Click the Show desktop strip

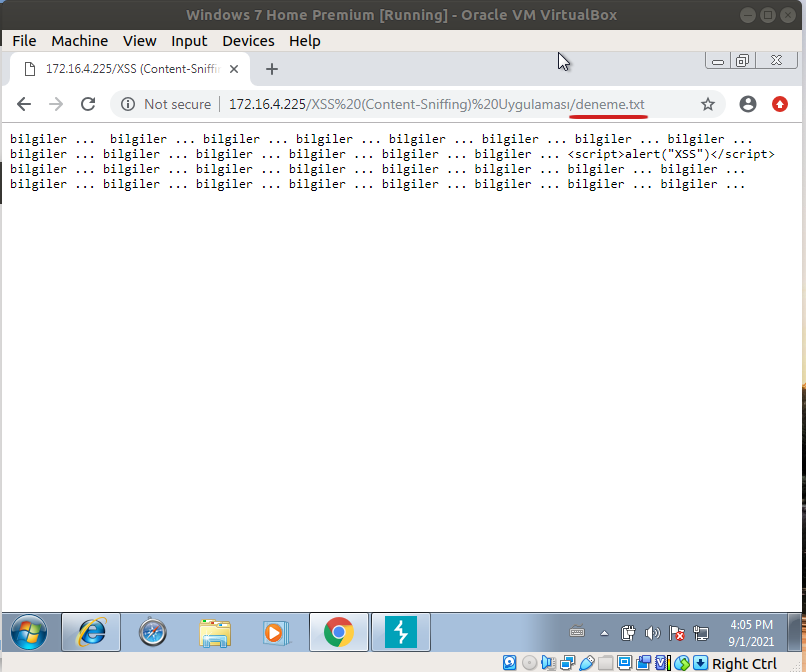tap(796, 632)
